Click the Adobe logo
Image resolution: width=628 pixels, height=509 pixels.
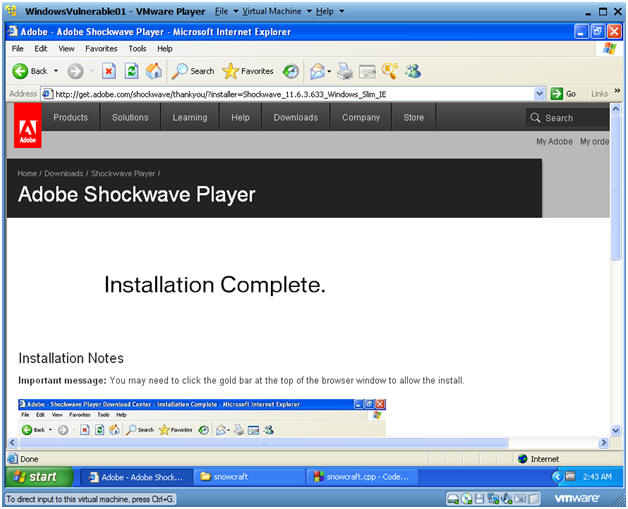tap(28, 126)
